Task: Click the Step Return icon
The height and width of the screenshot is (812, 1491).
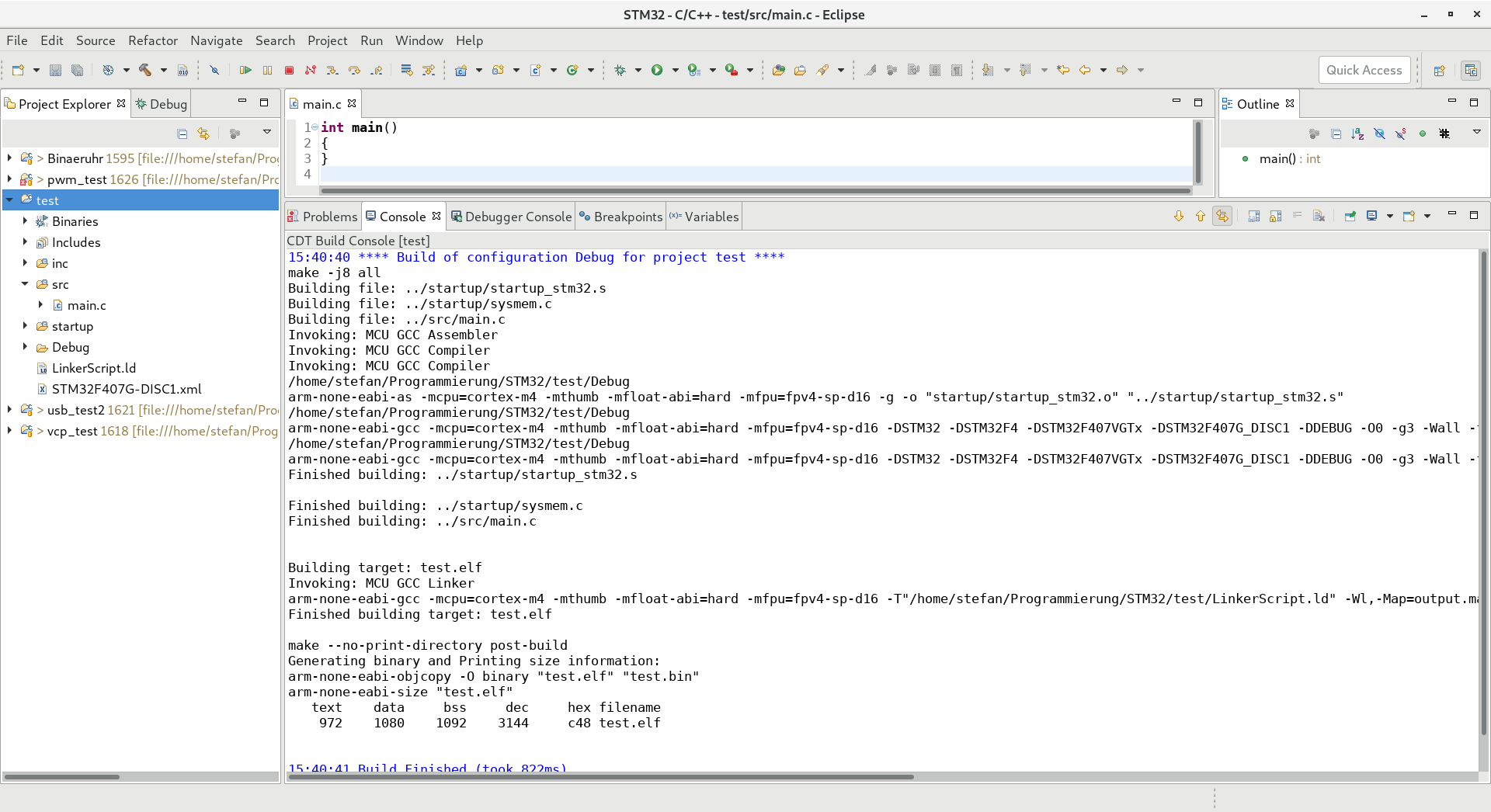Action: [376, 70]
